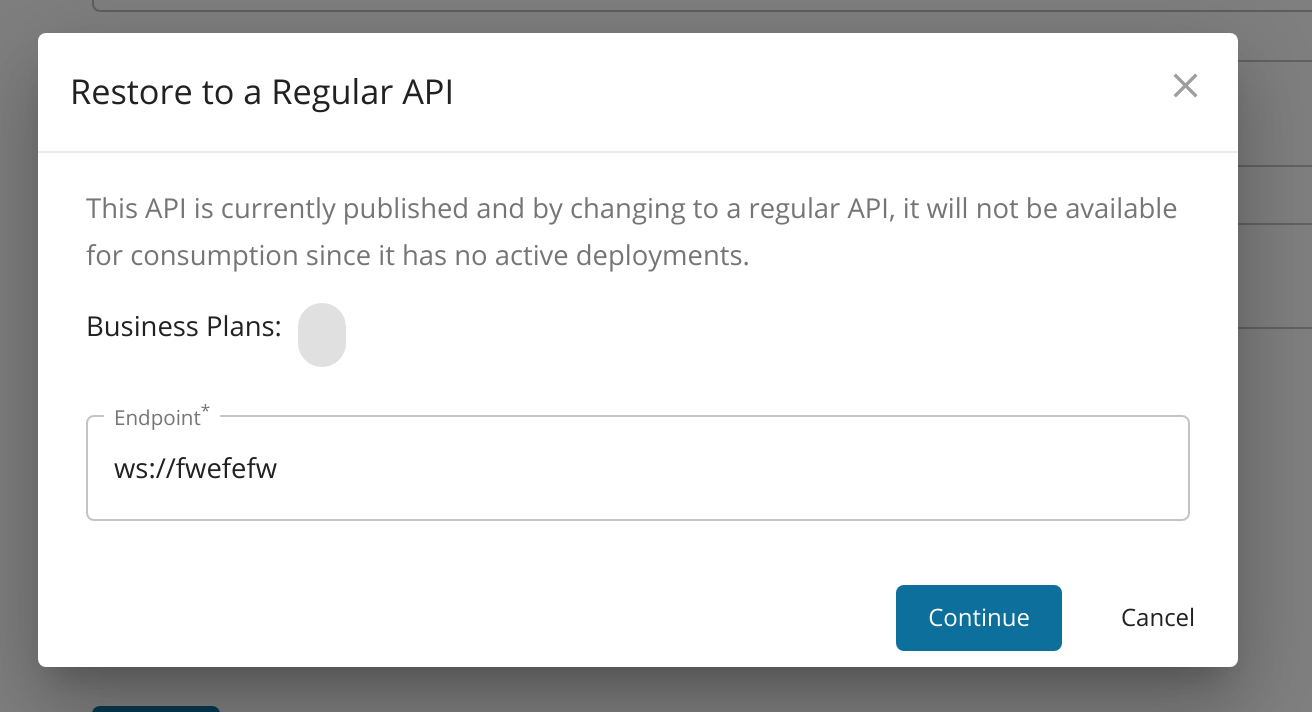Viewport: 1312px width, 712px height.
Task: Click the gray oval beside Business Plans
Action: (321, 335)
